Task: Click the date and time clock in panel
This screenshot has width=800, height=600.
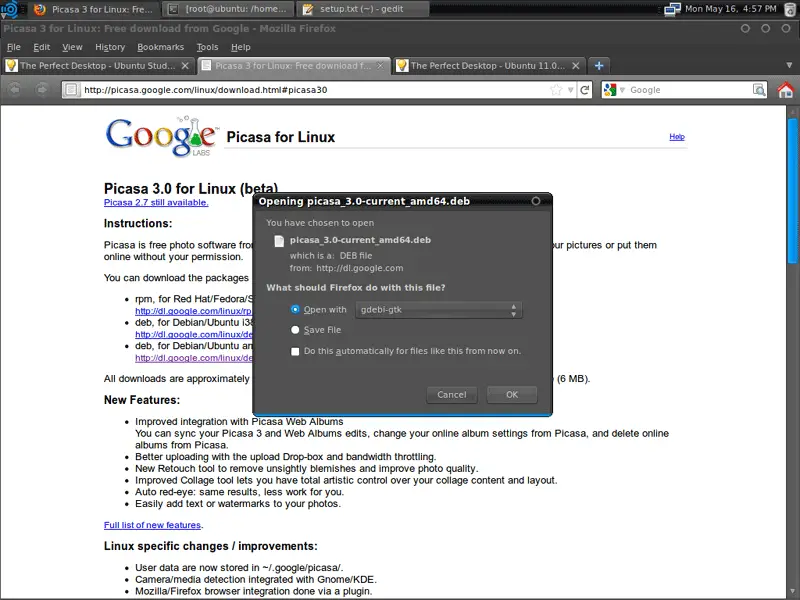Action: tap(731, 9)
